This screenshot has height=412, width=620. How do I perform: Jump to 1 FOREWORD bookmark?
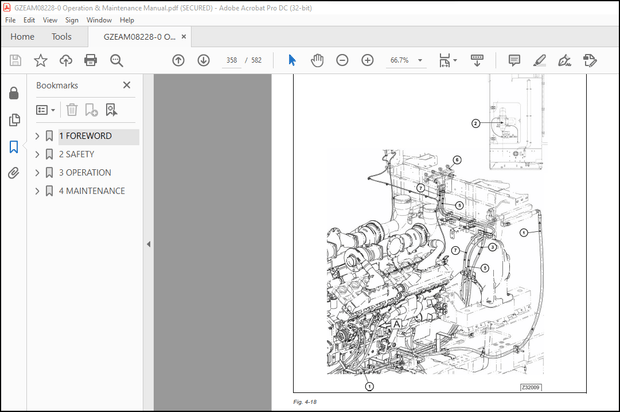85,136
